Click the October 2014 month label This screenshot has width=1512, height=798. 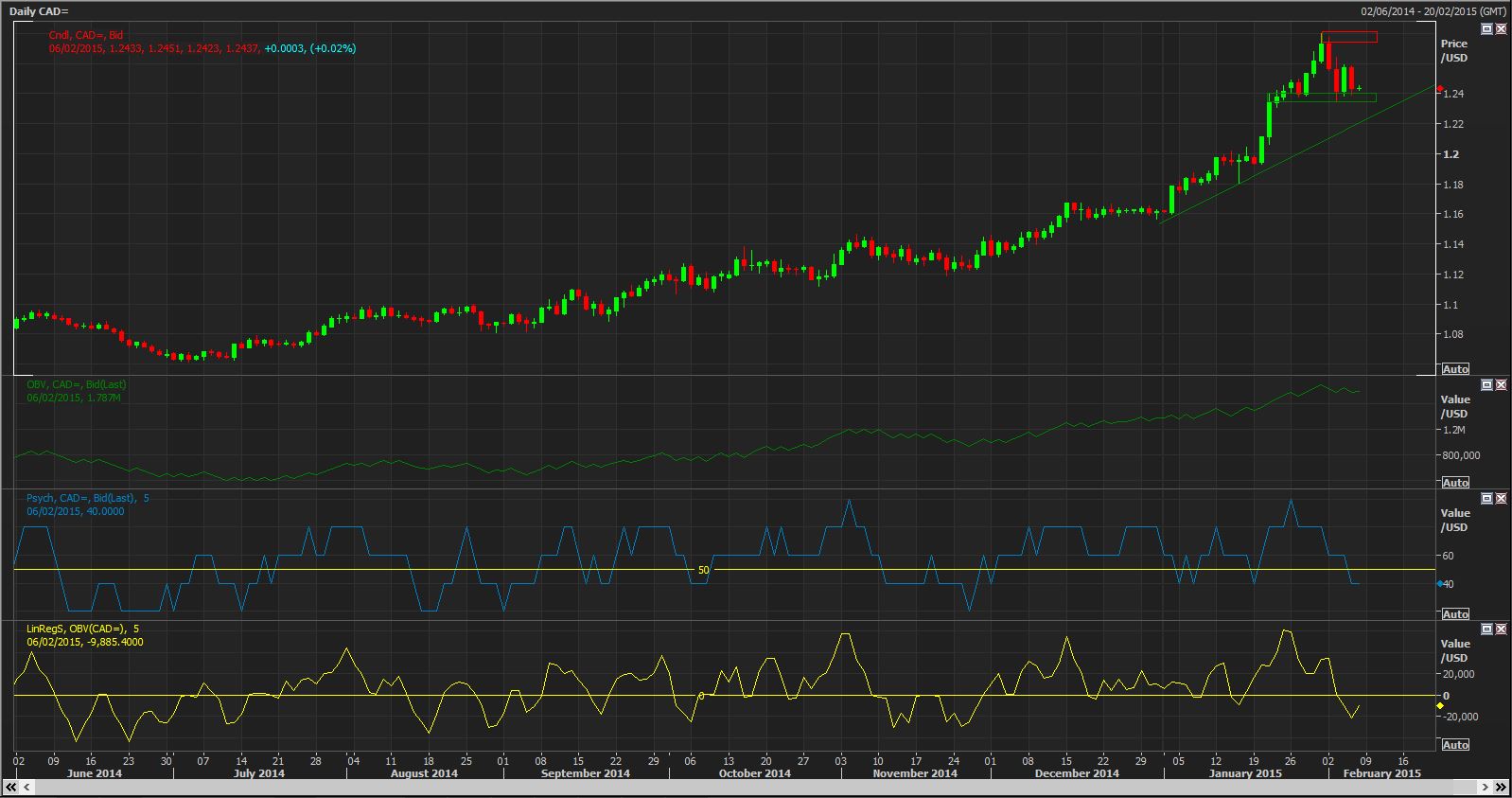click(x=754, y=773)
